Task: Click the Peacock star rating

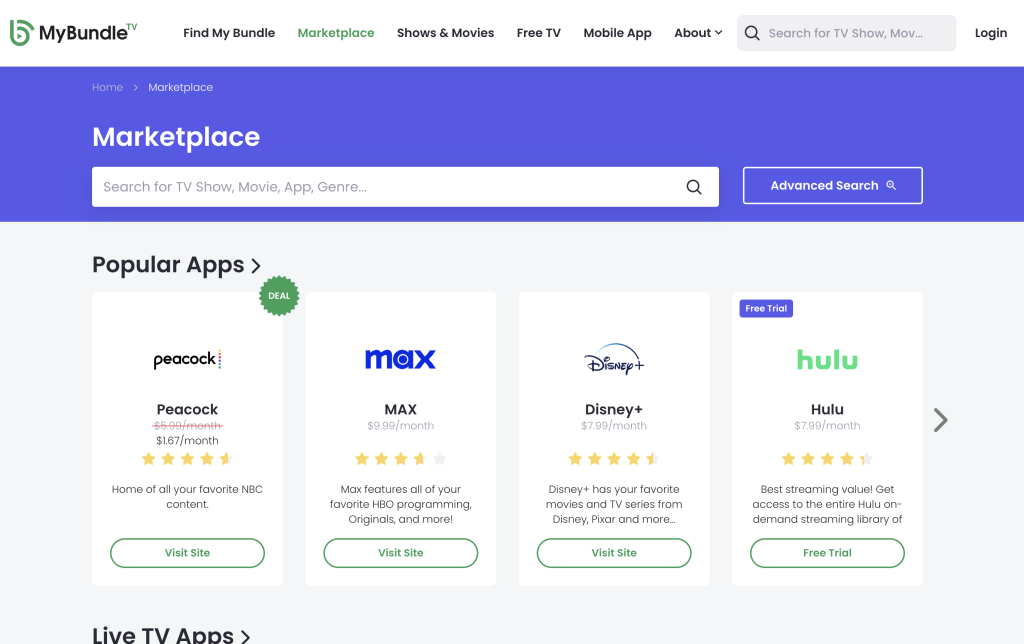Action: coord(187,459)
